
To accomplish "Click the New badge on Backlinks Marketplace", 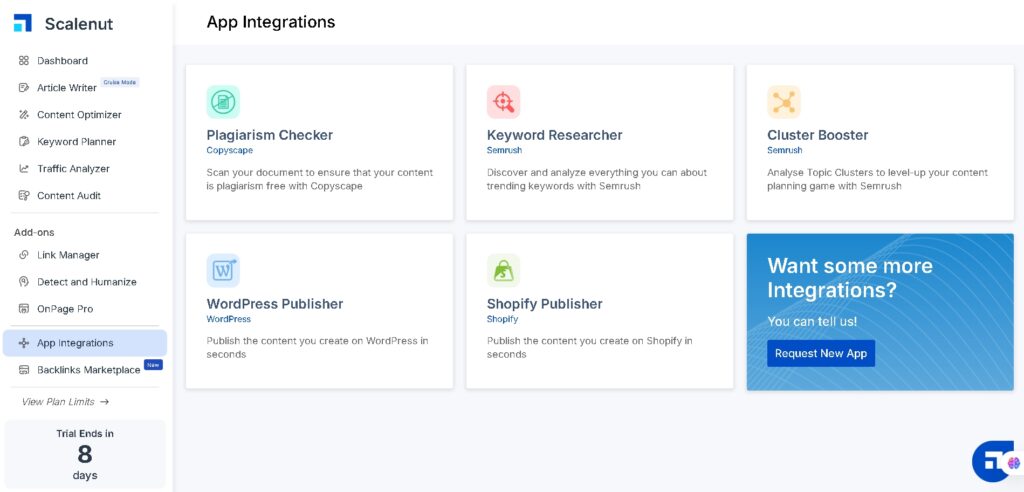I will pos(153,365).
